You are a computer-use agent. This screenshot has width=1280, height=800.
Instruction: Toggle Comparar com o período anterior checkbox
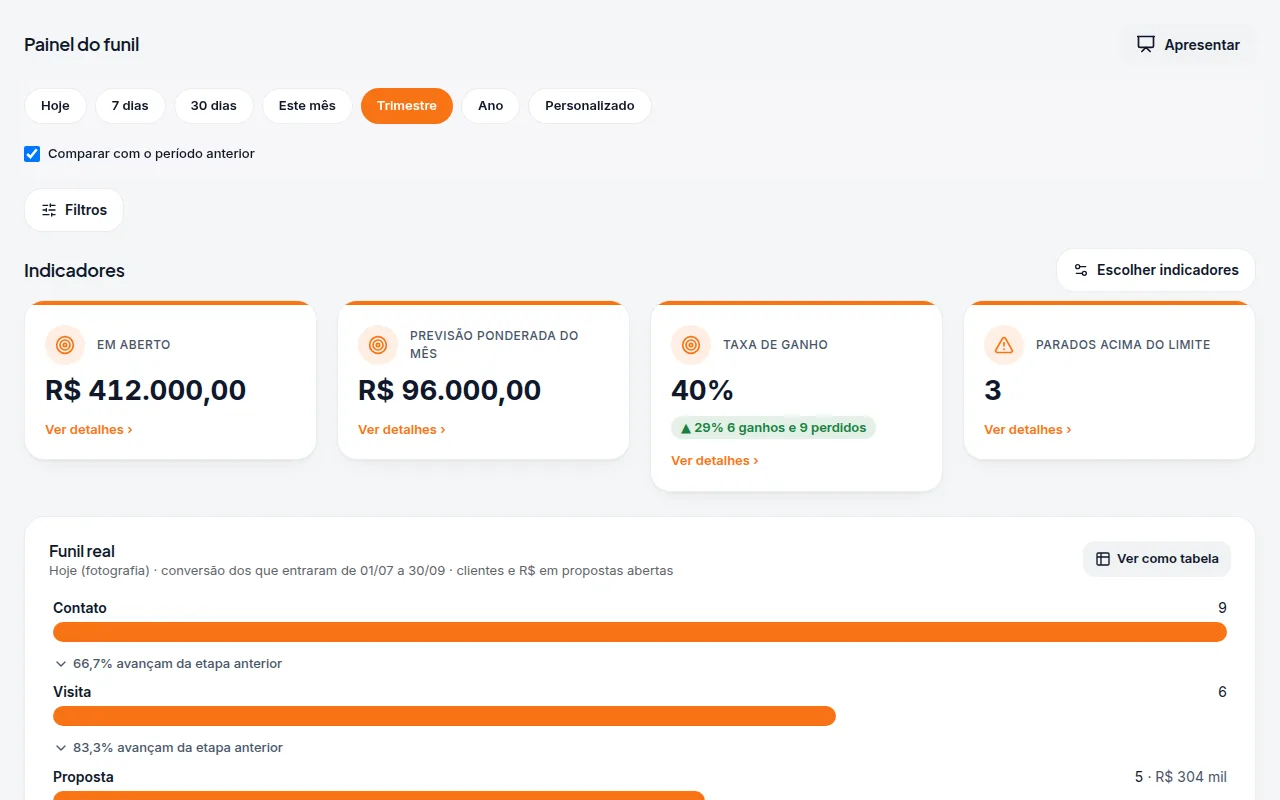click(32, 154)
